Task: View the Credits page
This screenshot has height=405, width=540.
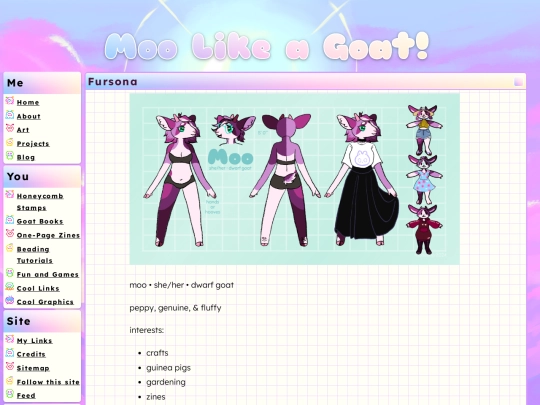Action: click(31, 354)
